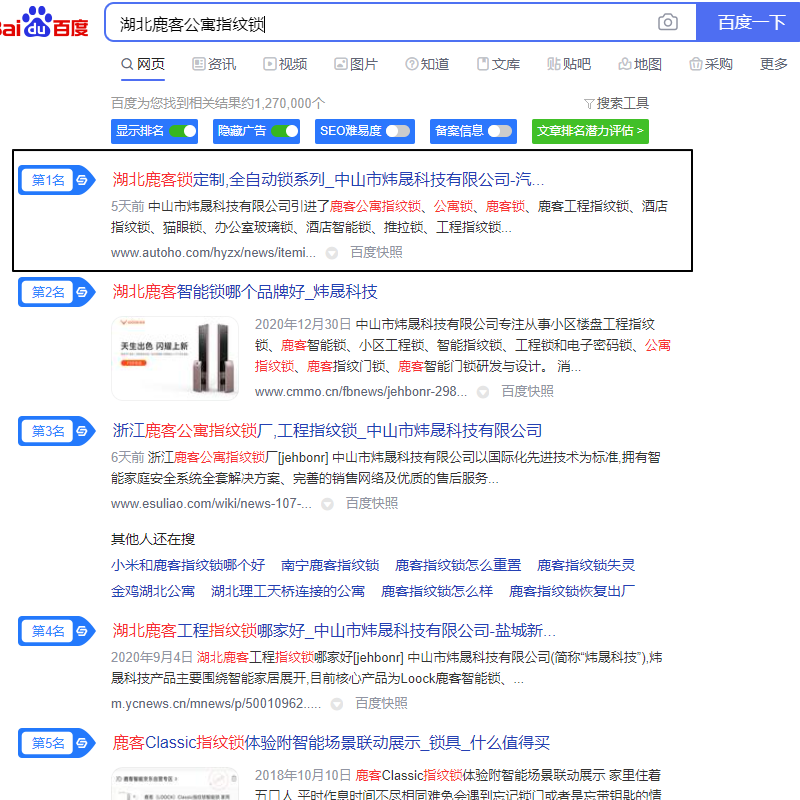Switch to the 视频 tab
Screen dimensions: 800x800
point(285,64)
